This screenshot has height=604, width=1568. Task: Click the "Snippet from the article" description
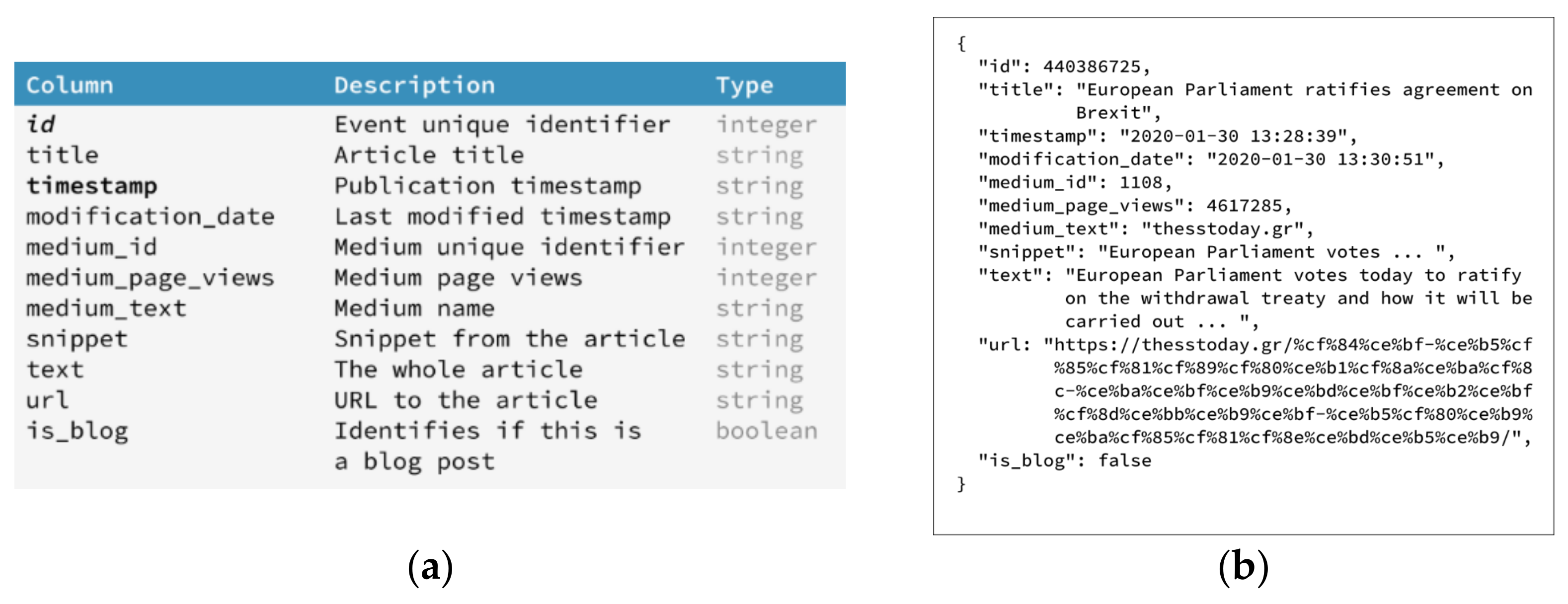pos(509,339)
